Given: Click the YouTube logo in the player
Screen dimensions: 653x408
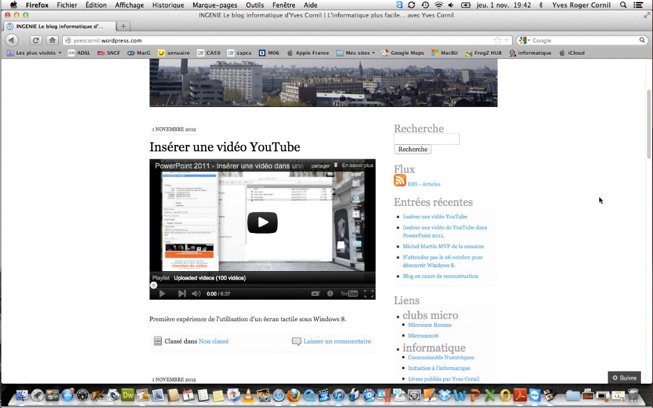Looking at the screenshot, I should click(349, 294).
